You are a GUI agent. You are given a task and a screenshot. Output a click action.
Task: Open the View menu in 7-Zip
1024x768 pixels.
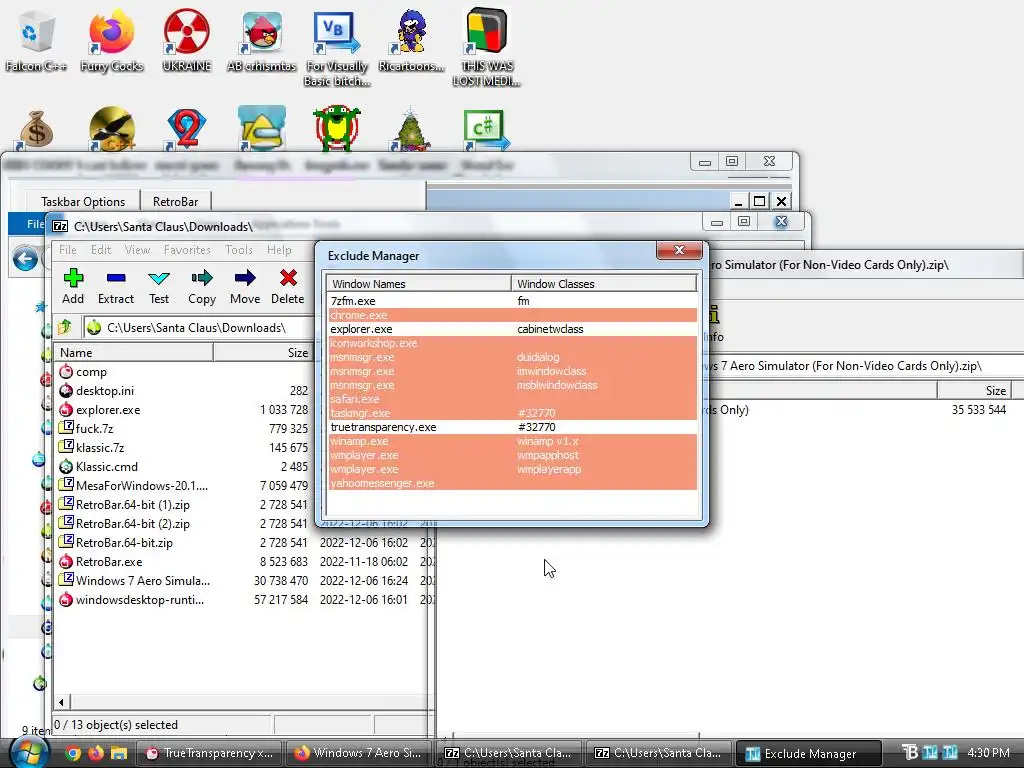click(137, 249)
